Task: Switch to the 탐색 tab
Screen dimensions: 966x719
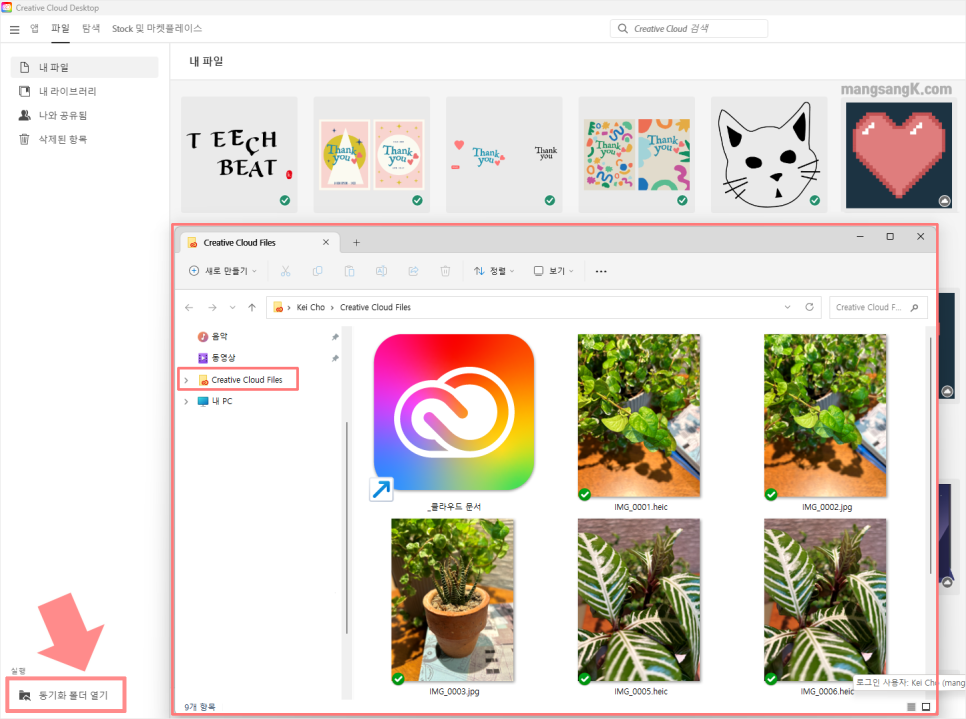Action: [91, 28]
